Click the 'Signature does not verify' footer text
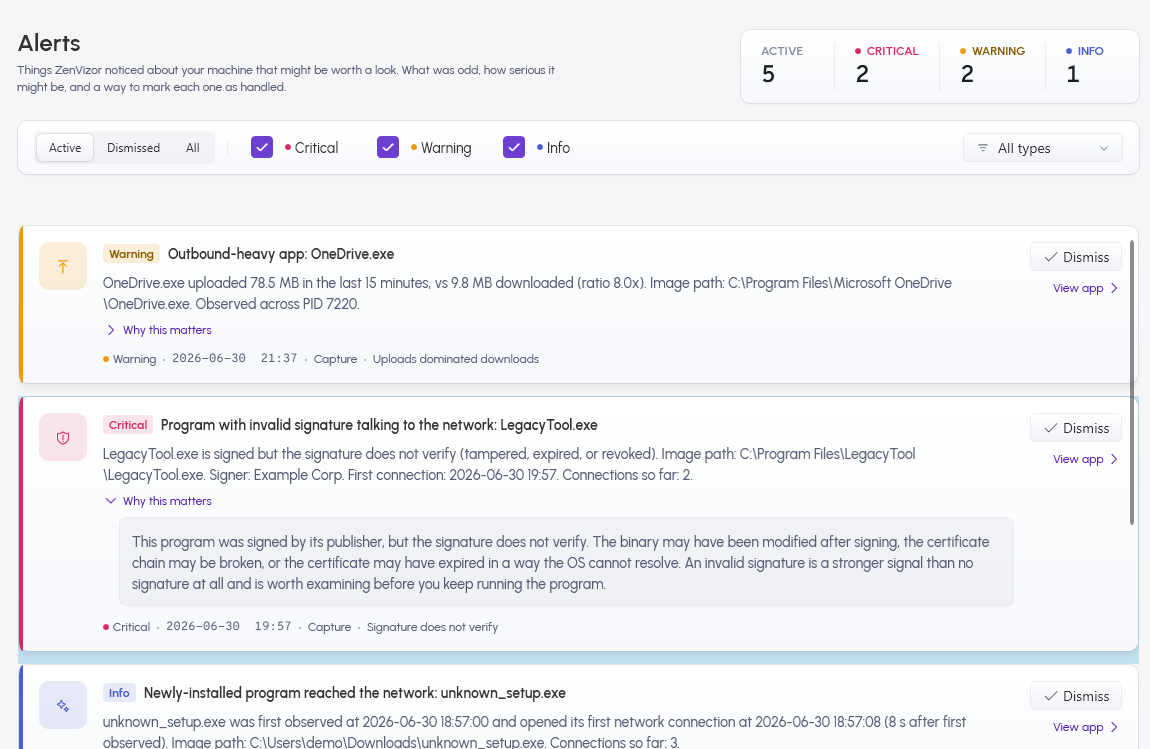The height and width of the screenshot is (749, 1150). pyautogui.click(x=432, y=626)
